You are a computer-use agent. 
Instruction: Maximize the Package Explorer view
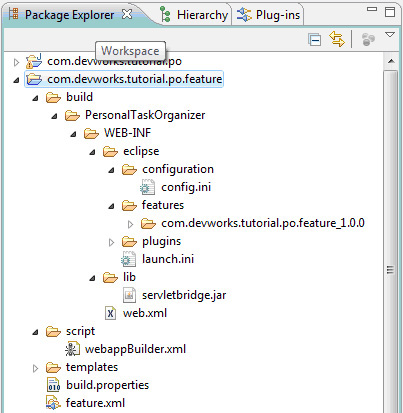point(390,12)
